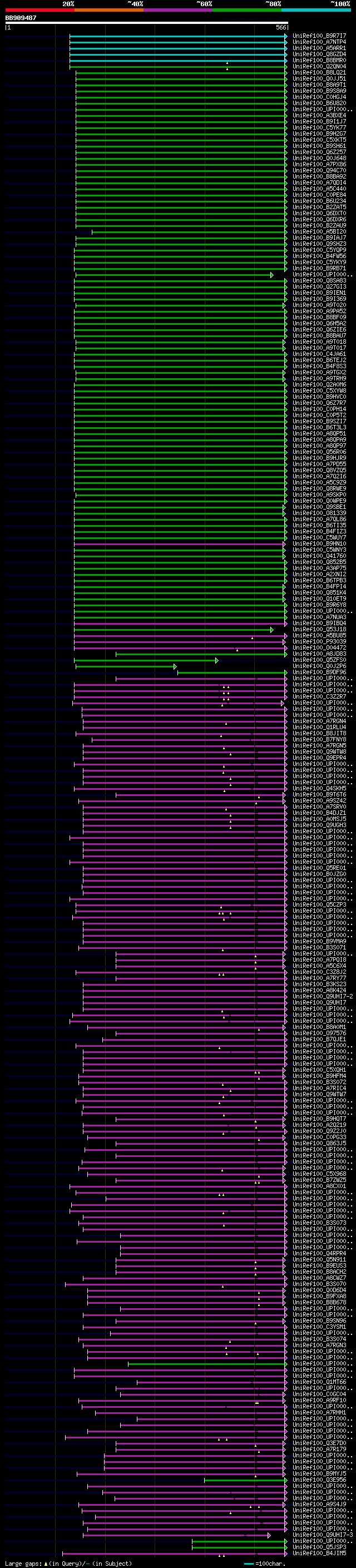Select the UniRef100_B8LQ21 hit label

coord(319,72)
